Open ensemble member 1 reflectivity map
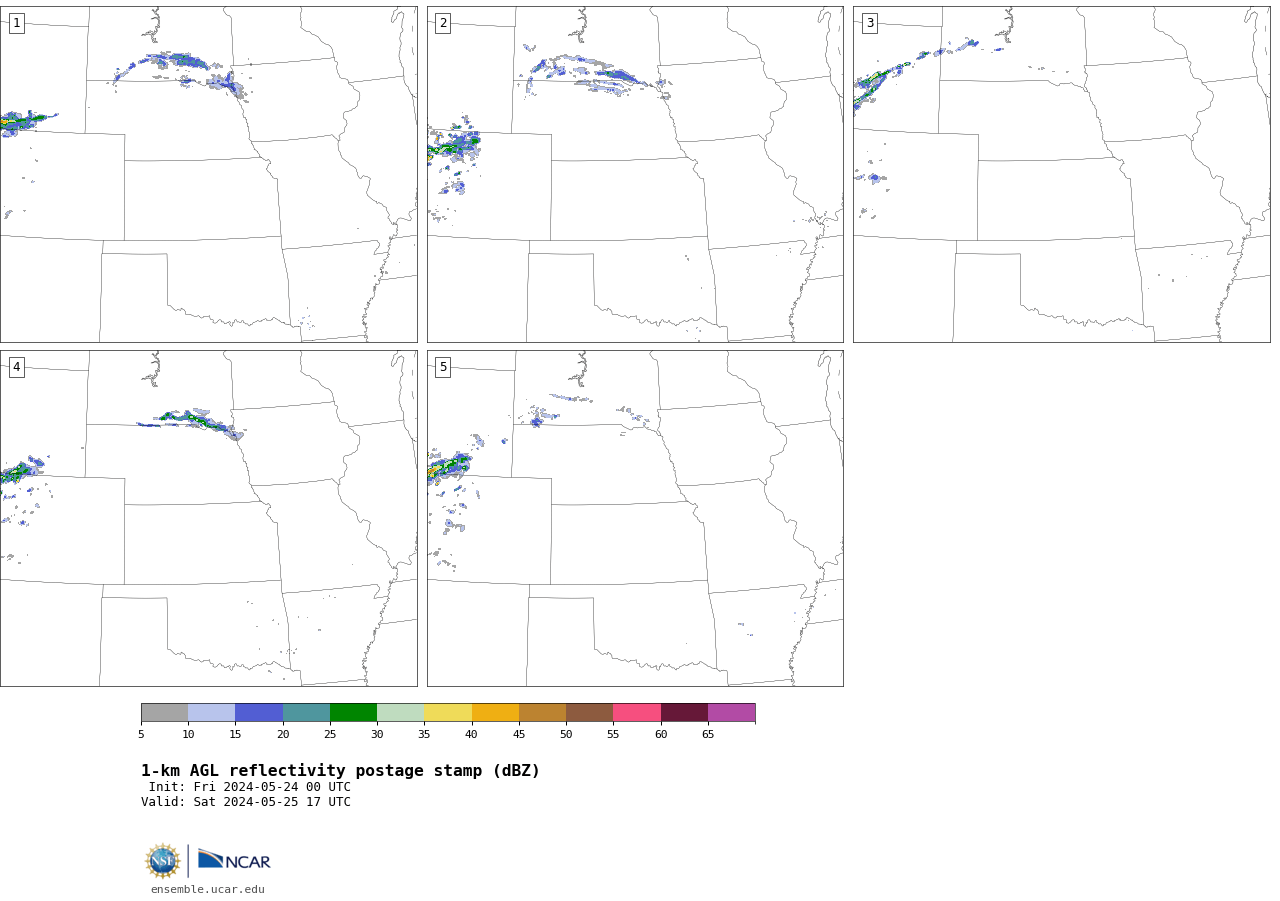 [208, 174]
